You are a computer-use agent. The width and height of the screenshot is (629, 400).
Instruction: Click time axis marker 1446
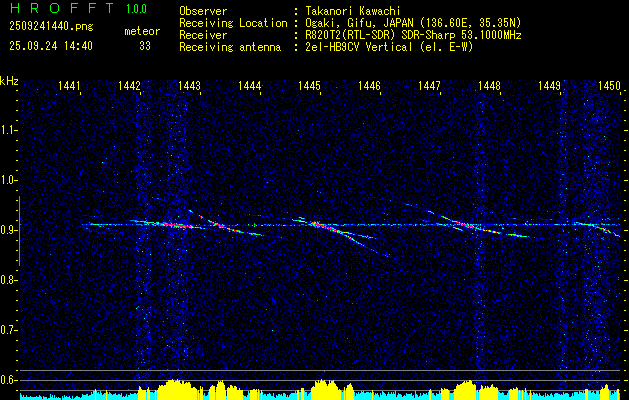point(369,86)
